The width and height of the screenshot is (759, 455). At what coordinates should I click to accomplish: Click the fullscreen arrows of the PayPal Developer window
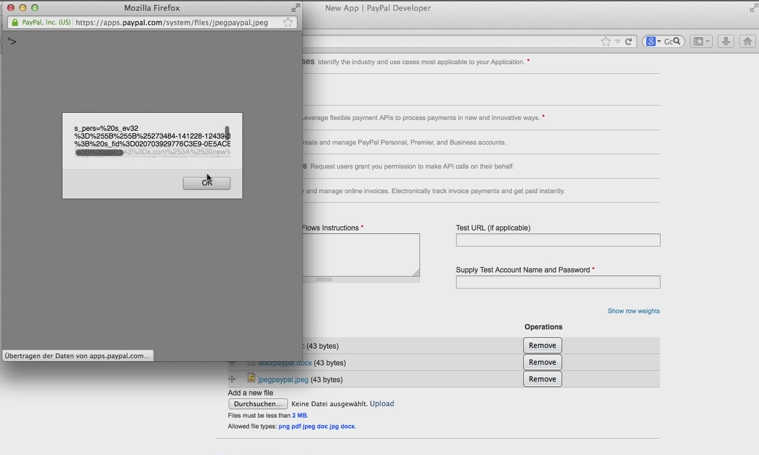click(754, 7)
